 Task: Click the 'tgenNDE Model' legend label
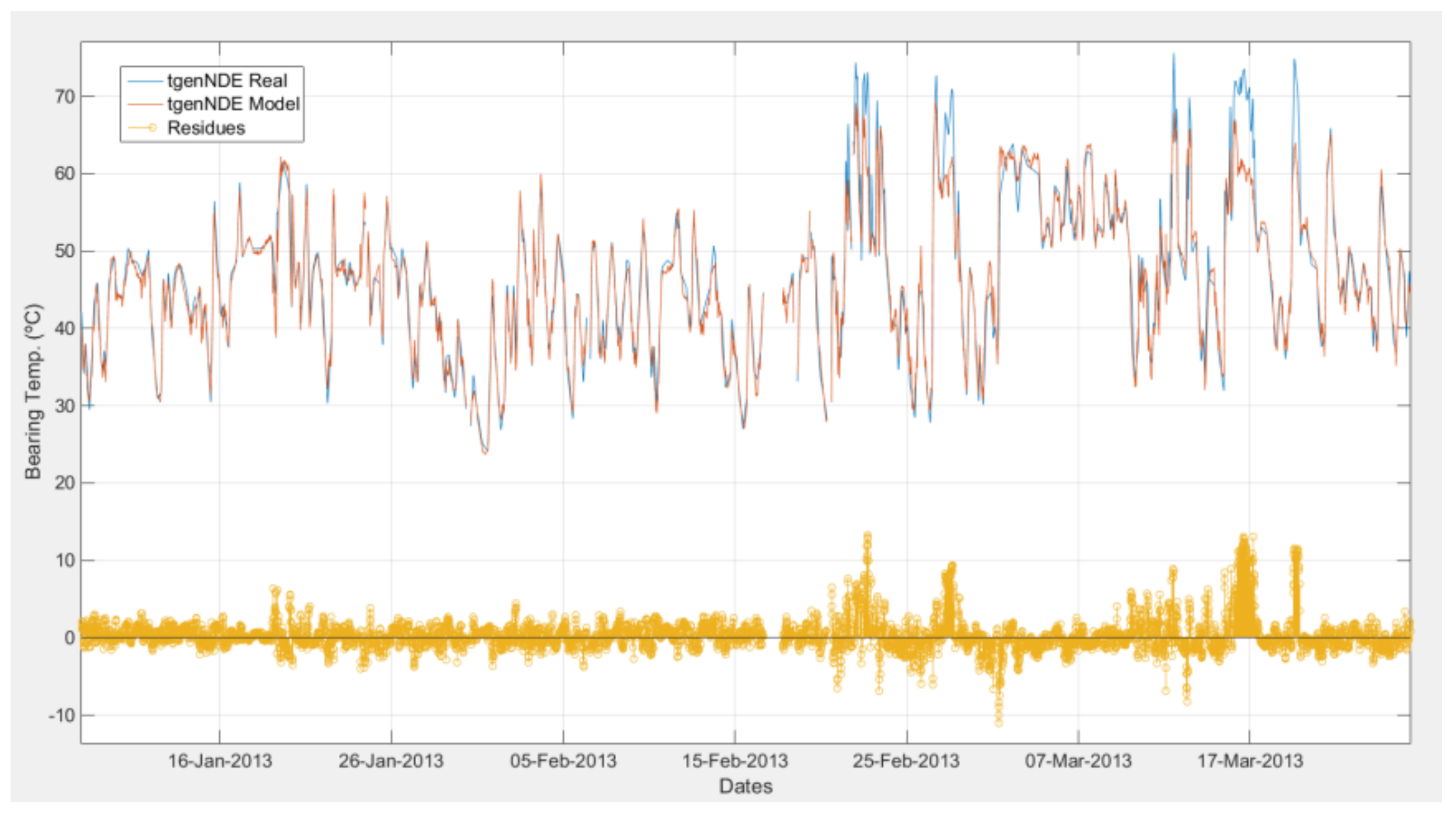coord(233,104)
